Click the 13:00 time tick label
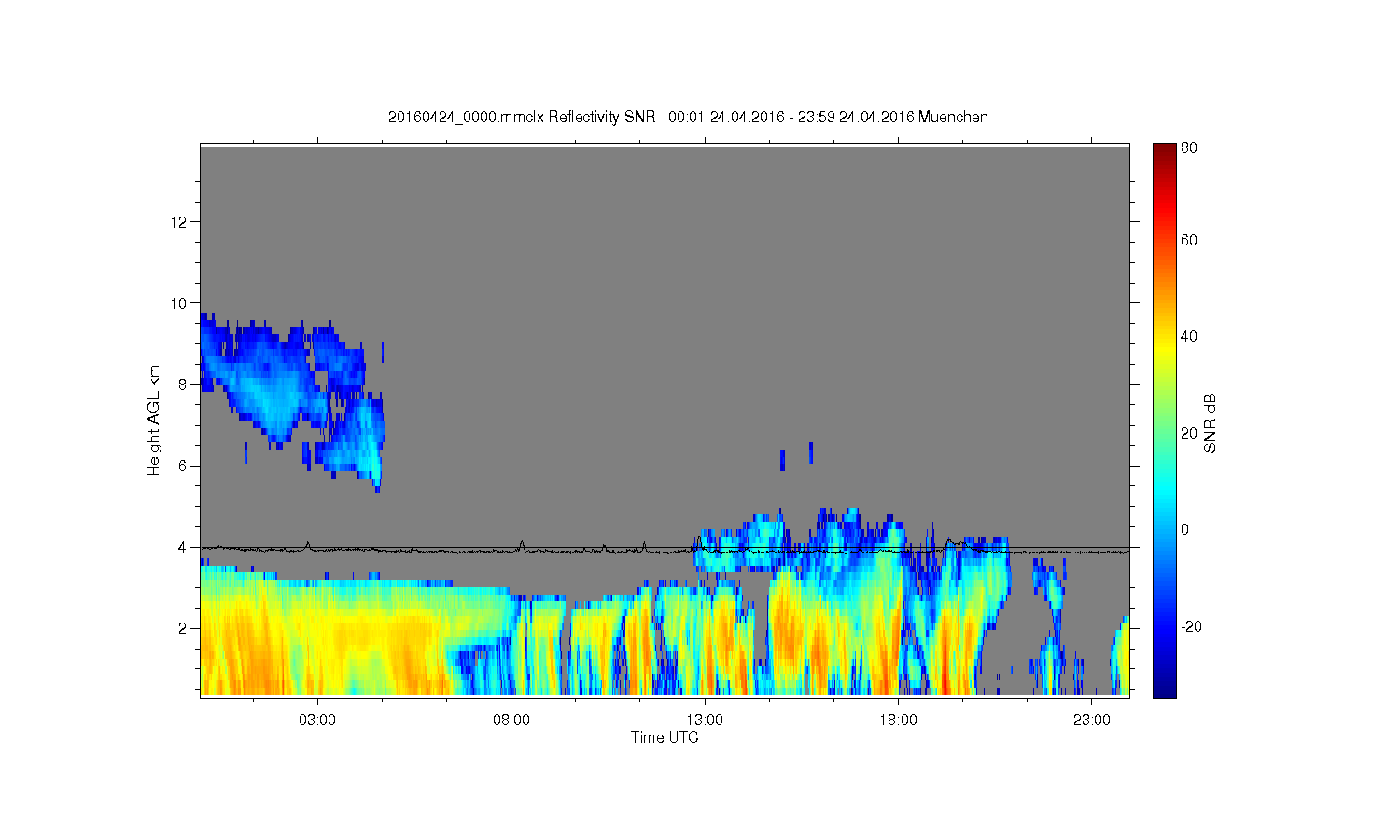Screen dimensions: 1400x840 705,721
